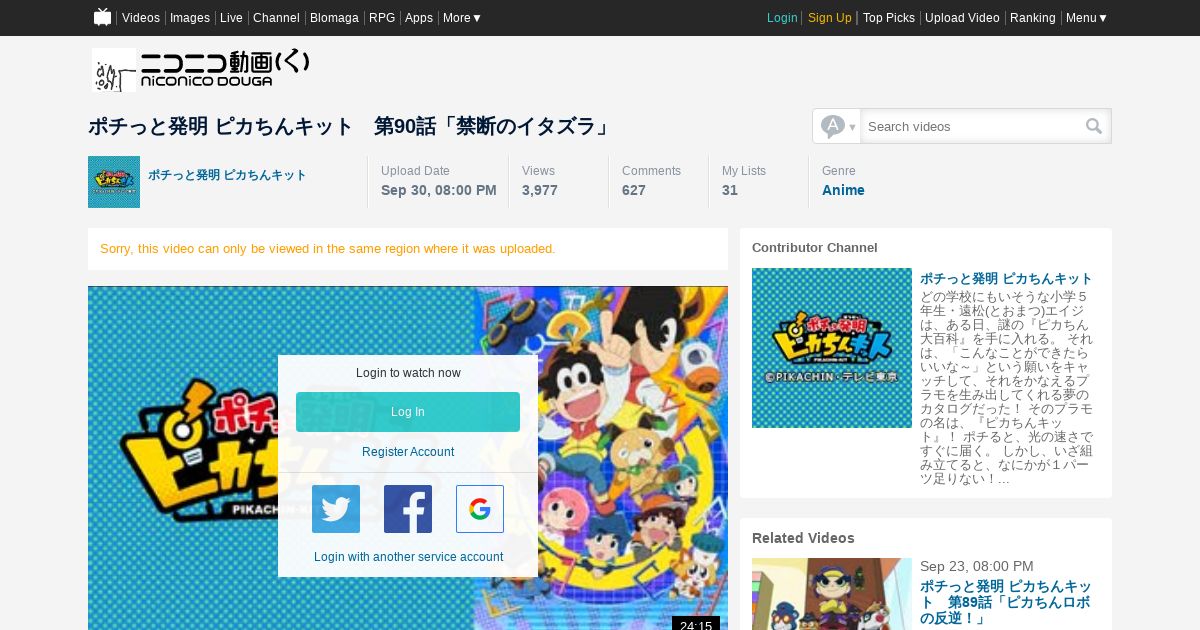Click the region restriction notice text

click(x=328, y=248)
